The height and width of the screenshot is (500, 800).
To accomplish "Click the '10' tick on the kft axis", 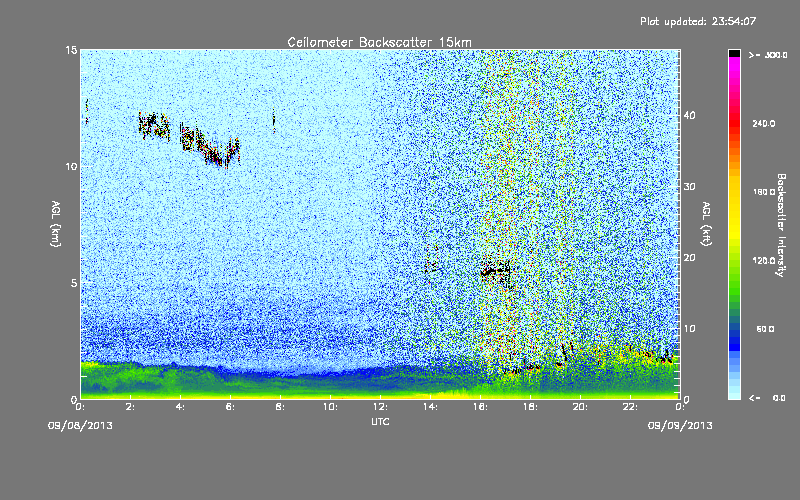I will coord(689,329).
